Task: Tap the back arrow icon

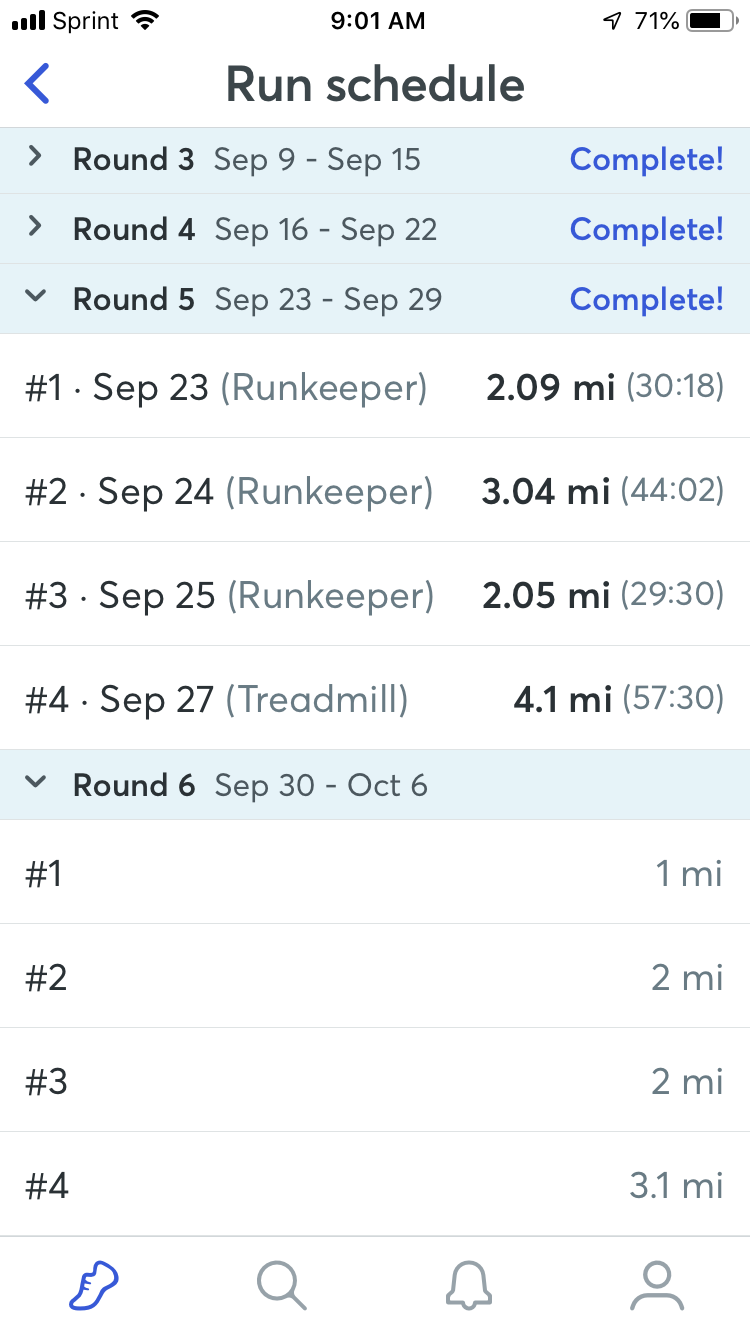Action: [37, 84]
